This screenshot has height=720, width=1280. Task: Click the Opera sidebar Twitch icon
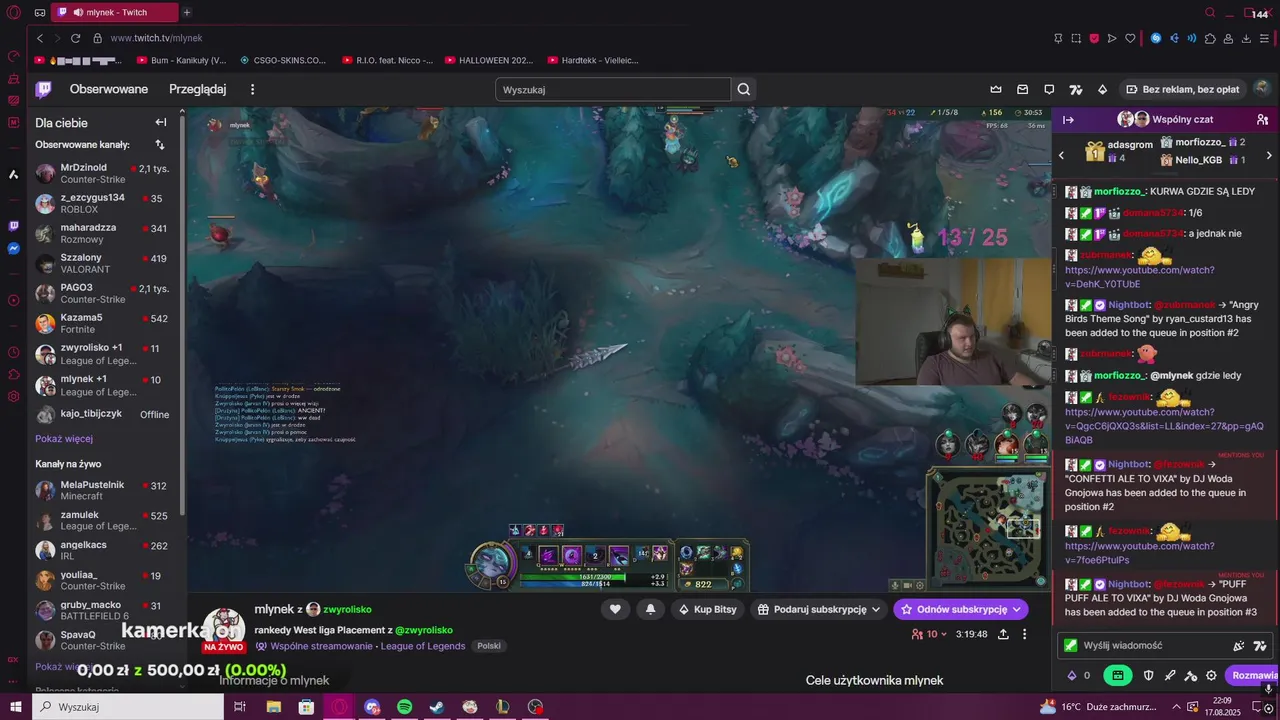(x=14, y=226)
